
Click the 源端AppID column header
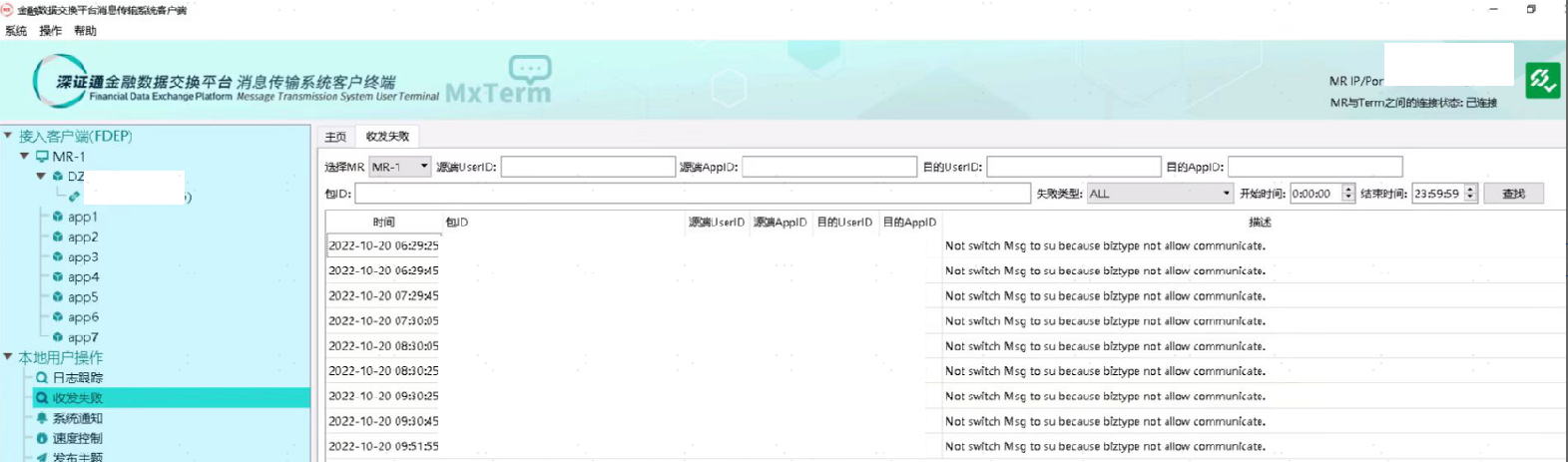pyautogui.click(x=781, y=222)
